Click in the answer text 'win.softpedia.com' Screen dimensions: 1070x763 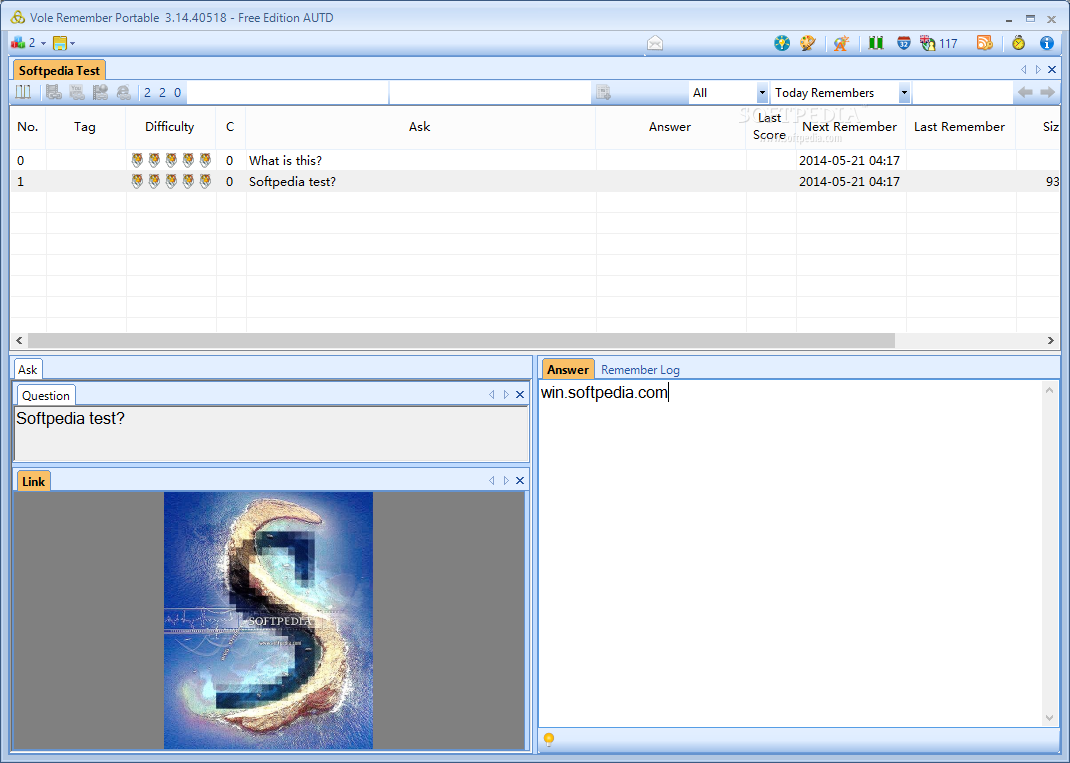click(x=604, y=392)
